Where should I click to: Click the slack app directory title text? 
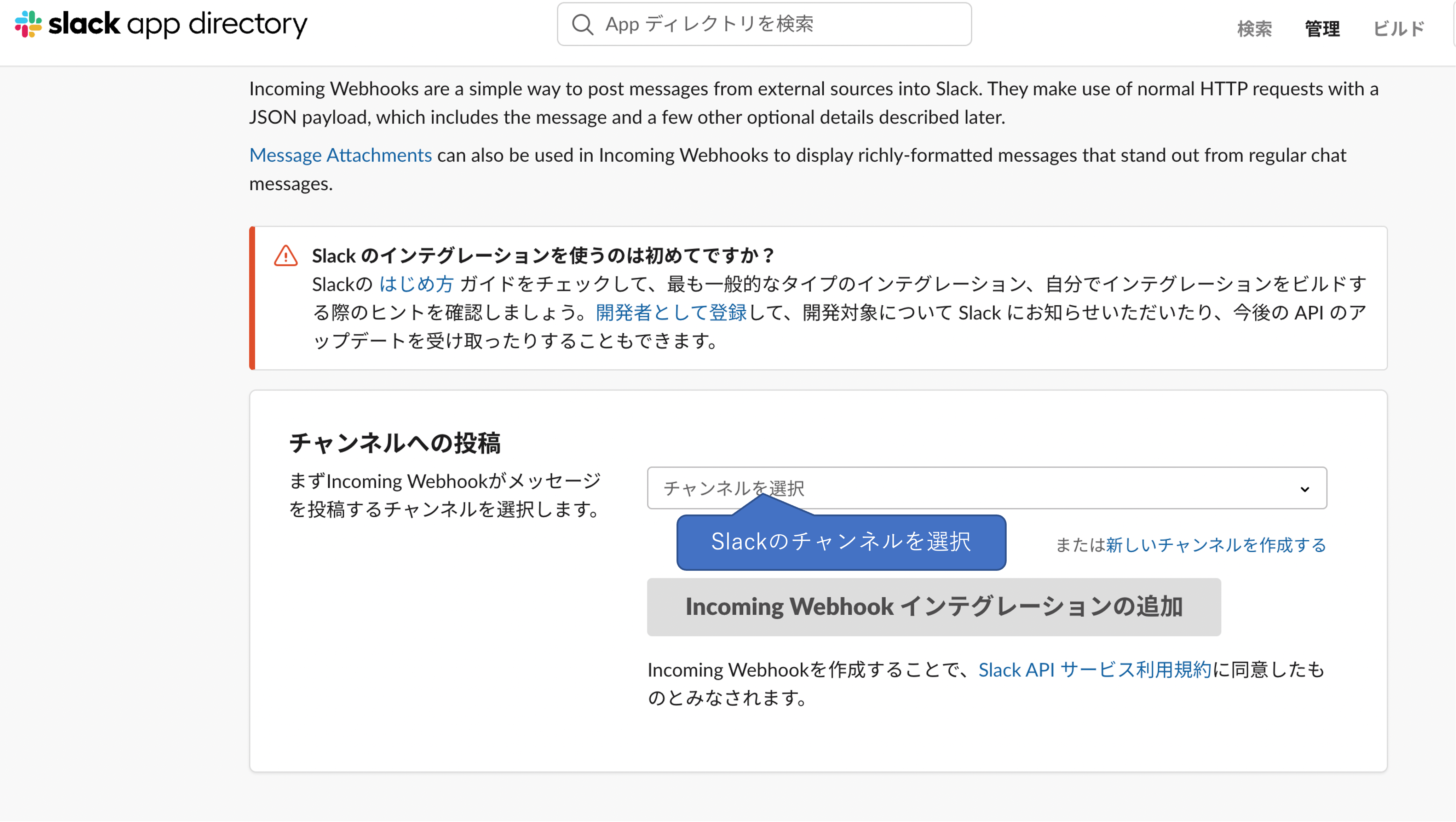click(x=178, y=24)
